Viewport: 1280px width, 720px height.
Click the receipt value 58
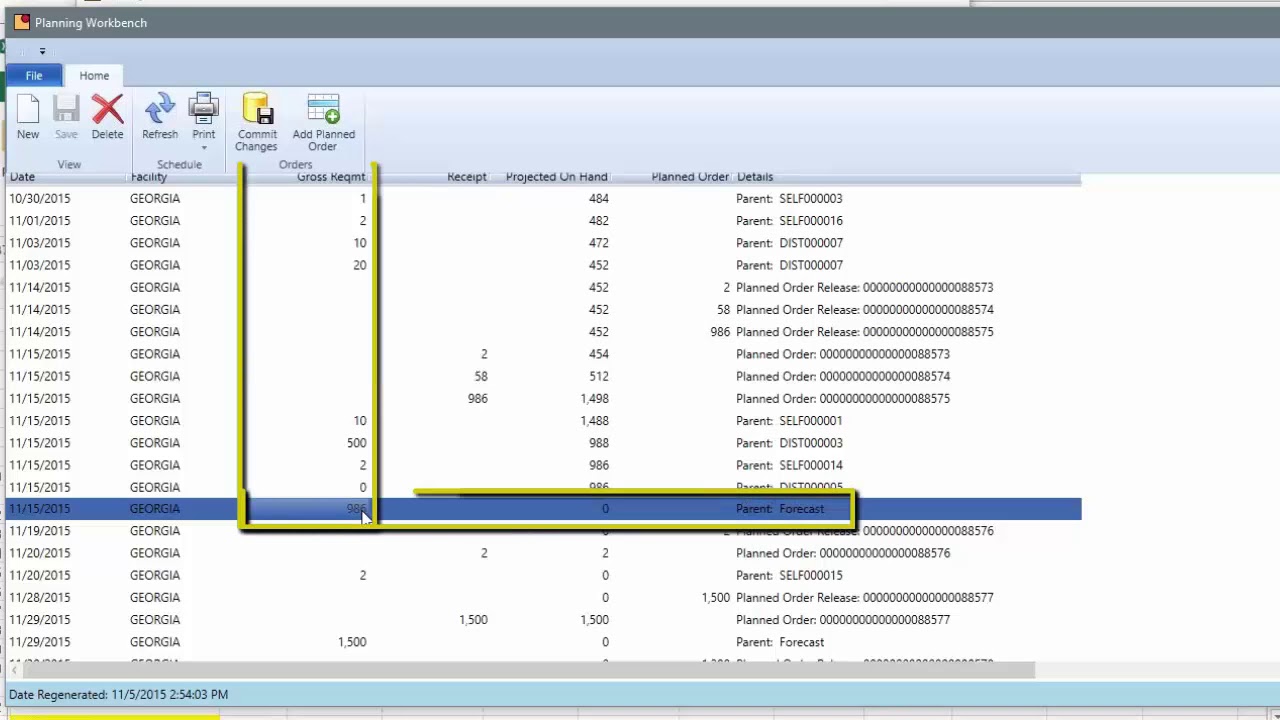(x=481, y=376)
